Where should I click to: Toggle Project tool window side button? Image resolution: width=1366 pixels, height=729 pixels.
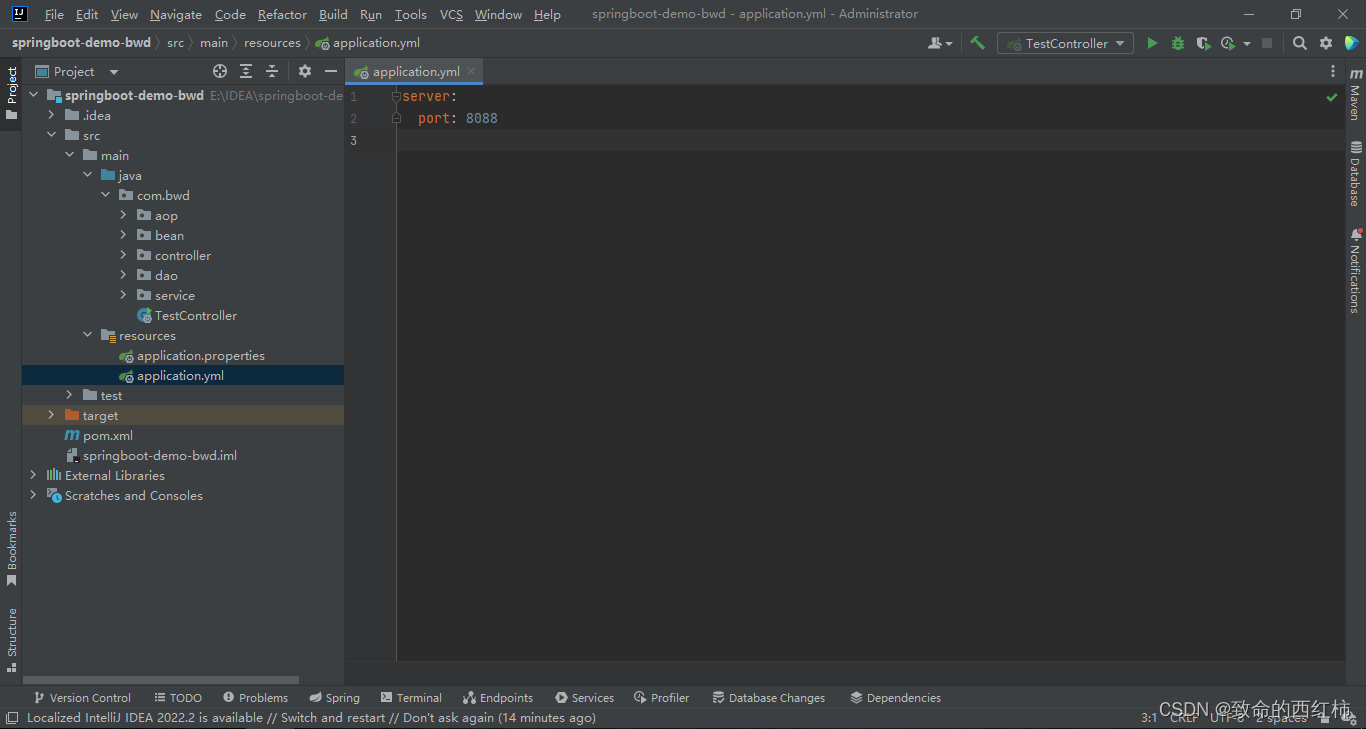[x=11, y=92]
